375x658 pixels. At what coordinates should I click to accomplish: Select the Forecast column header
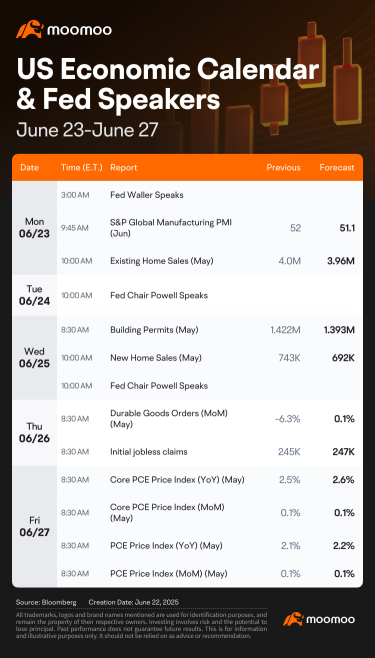pos(337,167)
